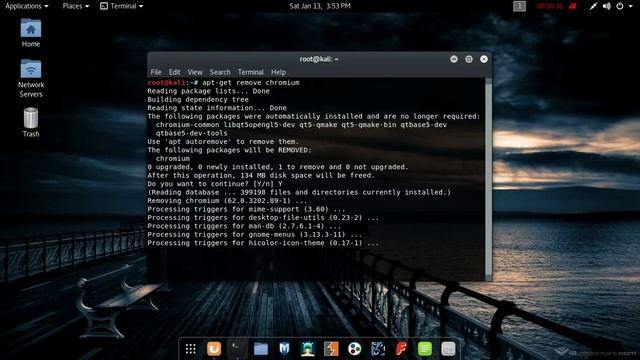This screenshot has width=640, height=360.
Task: Click the 'Processing triggers for man-db' line
Action: tap(244, 226)
